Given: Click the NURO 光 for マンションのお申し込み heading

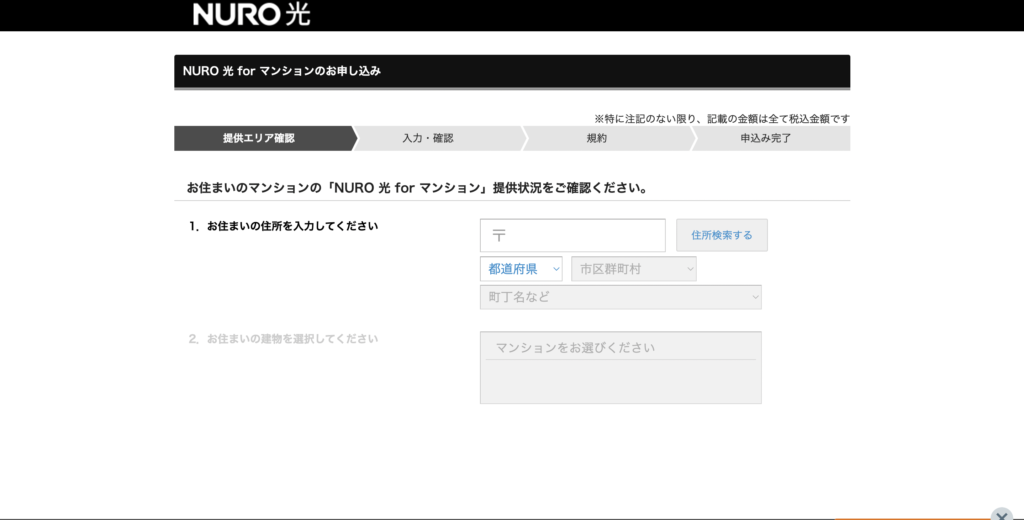Looking at the screenshot, I should [281, 71].
